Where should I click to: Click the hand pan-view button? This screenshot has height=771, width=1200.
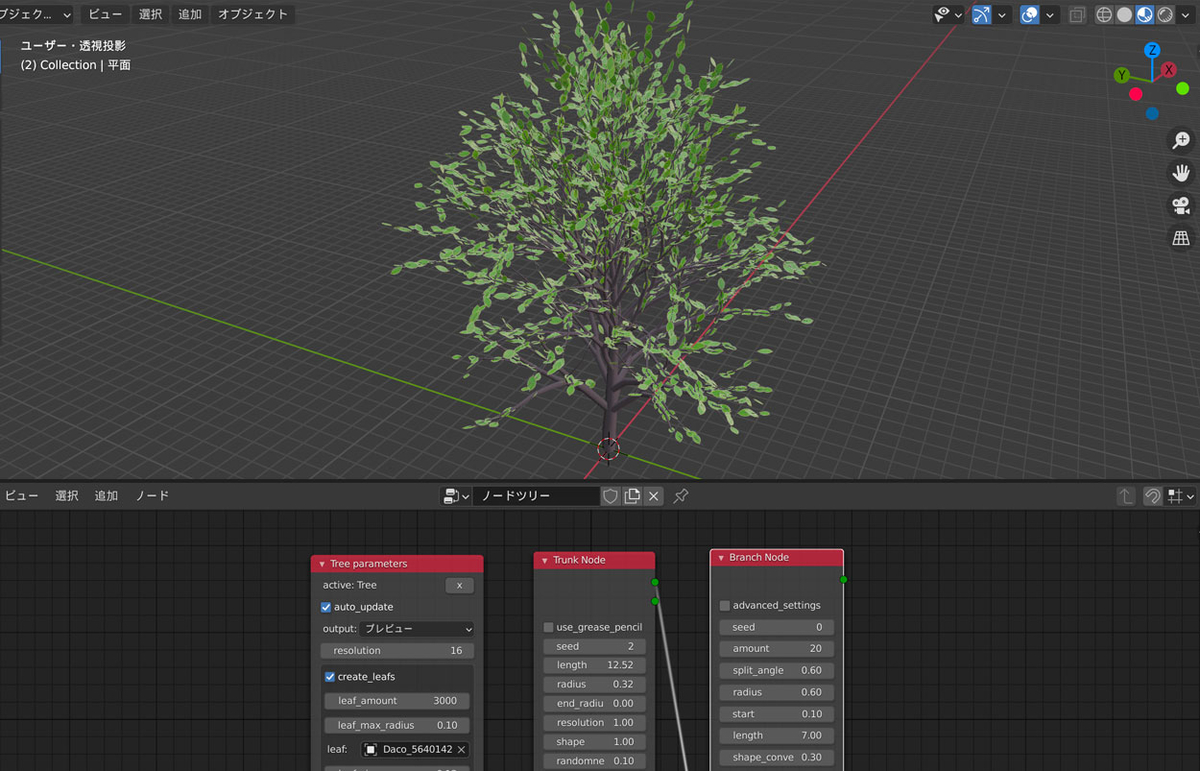[x=1181, y=173]
